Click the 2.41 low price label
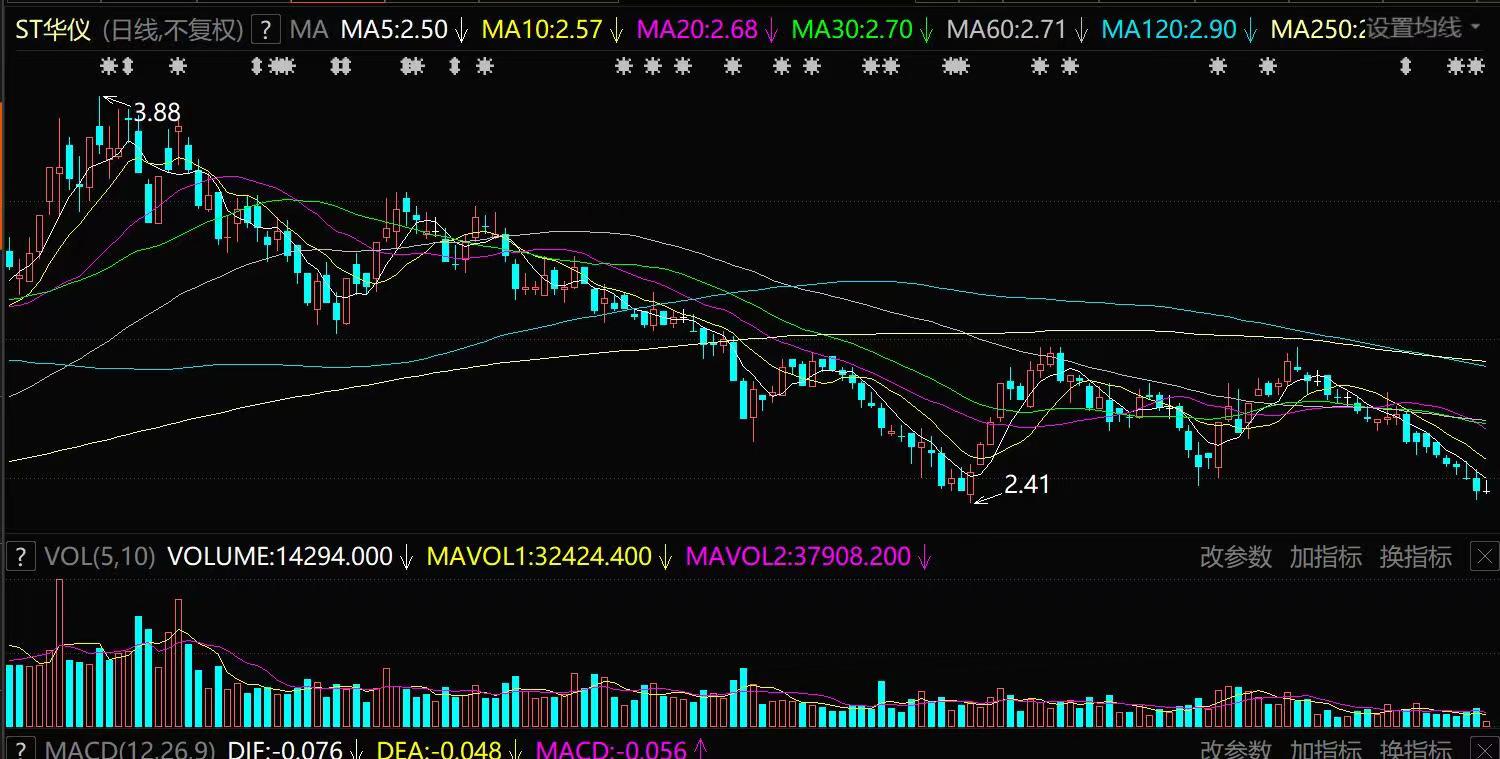Image resolution: width=1500 pixels, height=759 pixels. [1027, 485]
